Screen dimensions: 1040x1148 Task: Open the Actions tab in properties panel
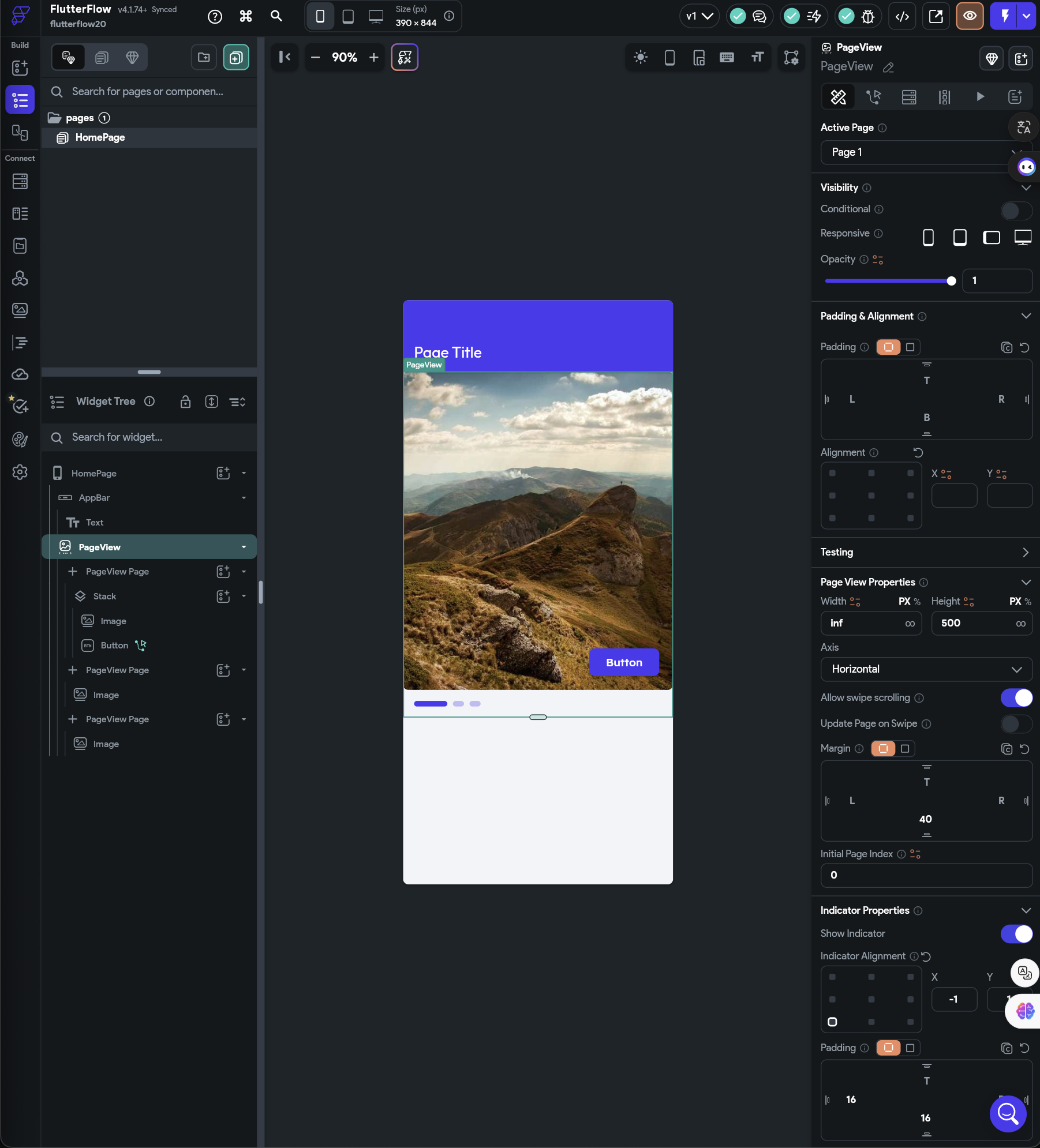(x=874, y=97)
